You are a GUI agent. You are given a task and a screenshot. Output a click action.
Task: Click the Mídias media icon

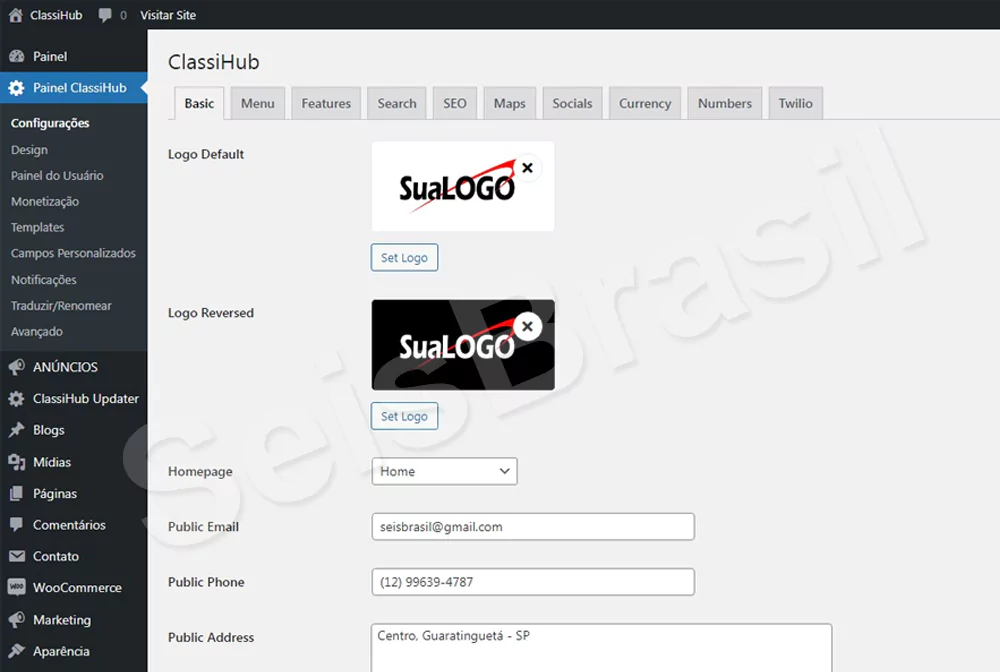point(17,462)
